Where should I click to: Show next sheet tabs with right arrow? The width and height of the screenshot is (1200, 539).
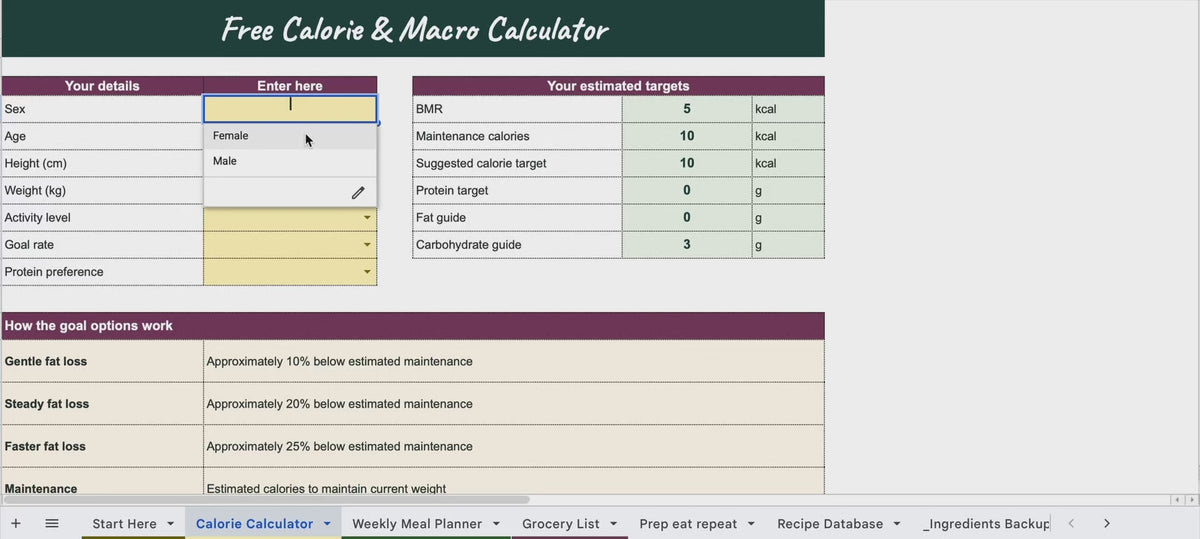(x=1106, y=523)
